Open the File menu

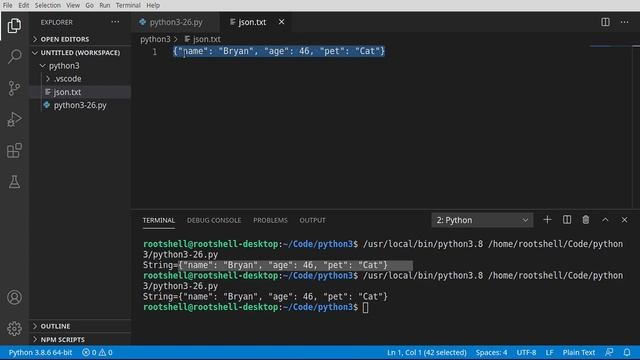[x=7, y=5]
